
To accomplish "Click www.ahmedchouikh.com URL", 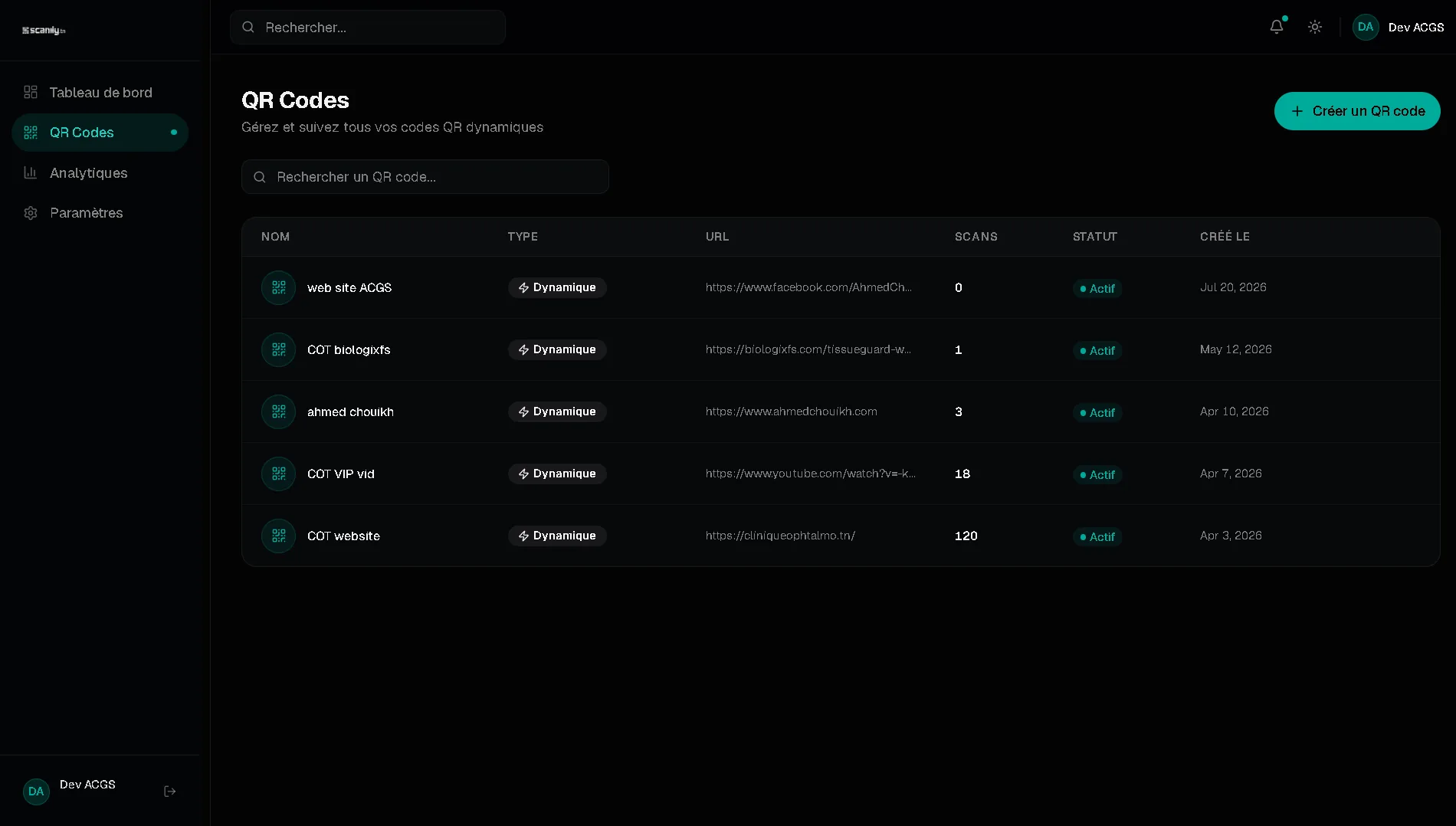I will pyautogui.click(x=792, y=411).
